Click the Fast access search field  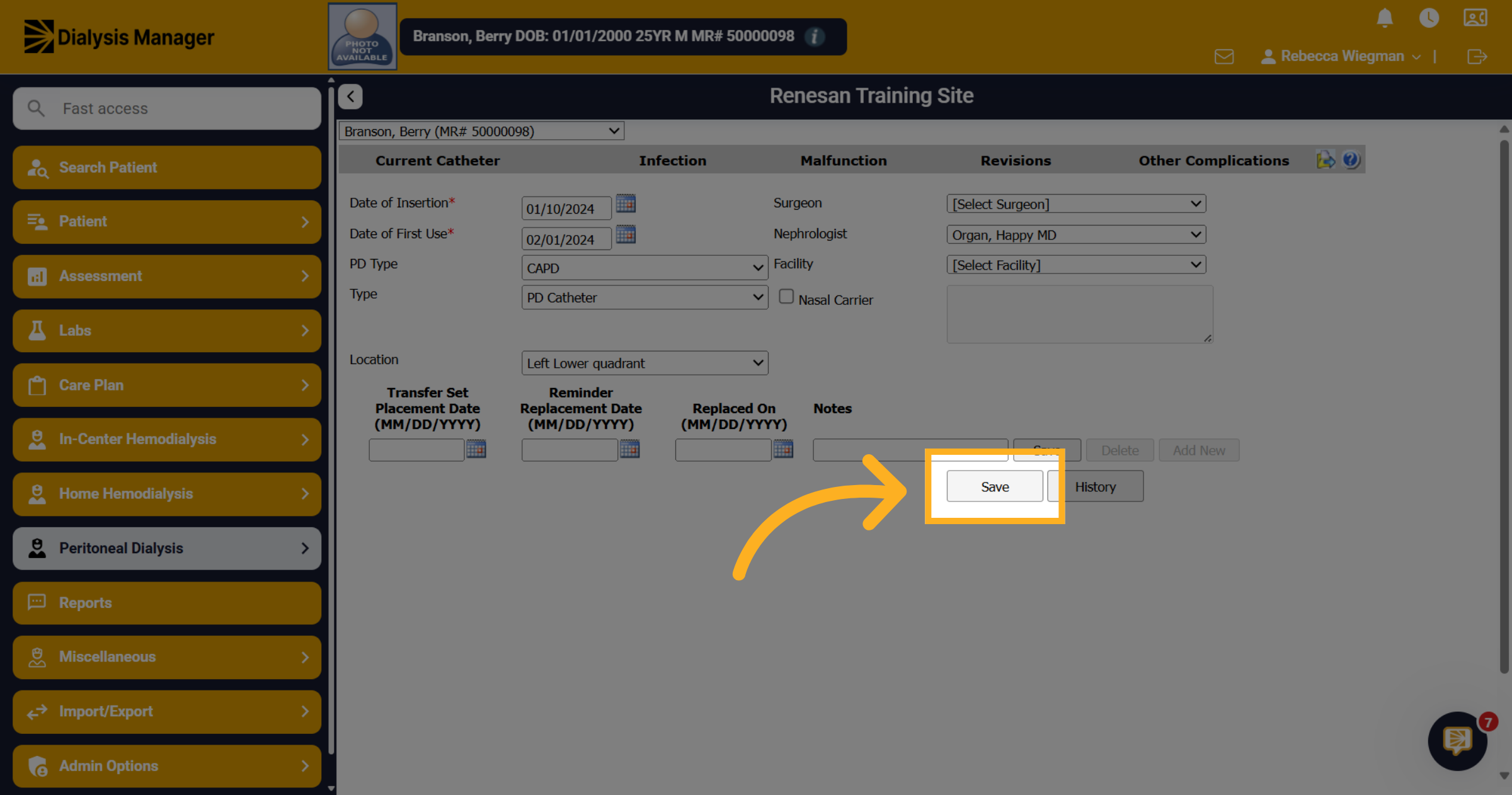(x=167, y=108)
